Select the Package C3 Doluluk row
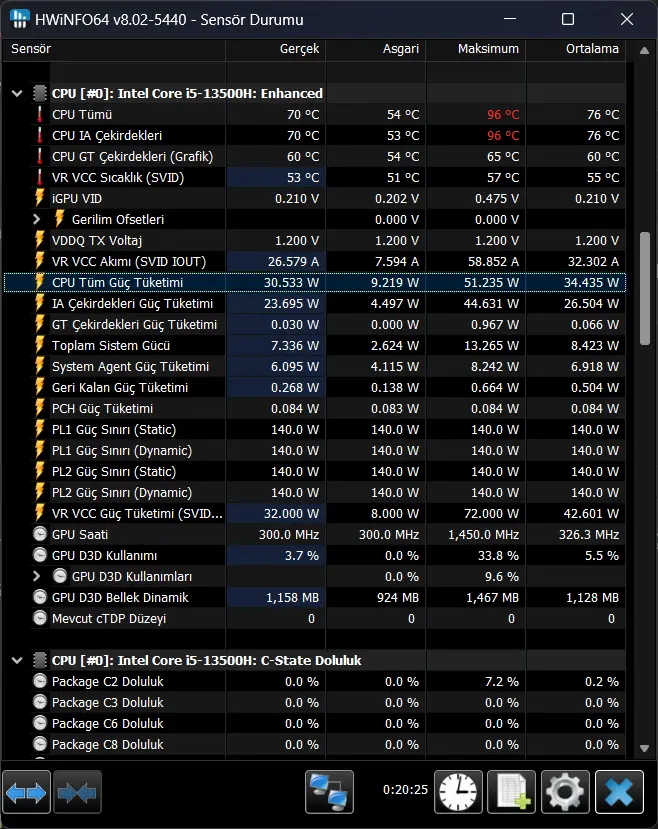This screenshot has height=829, width=658. point(314,702)
